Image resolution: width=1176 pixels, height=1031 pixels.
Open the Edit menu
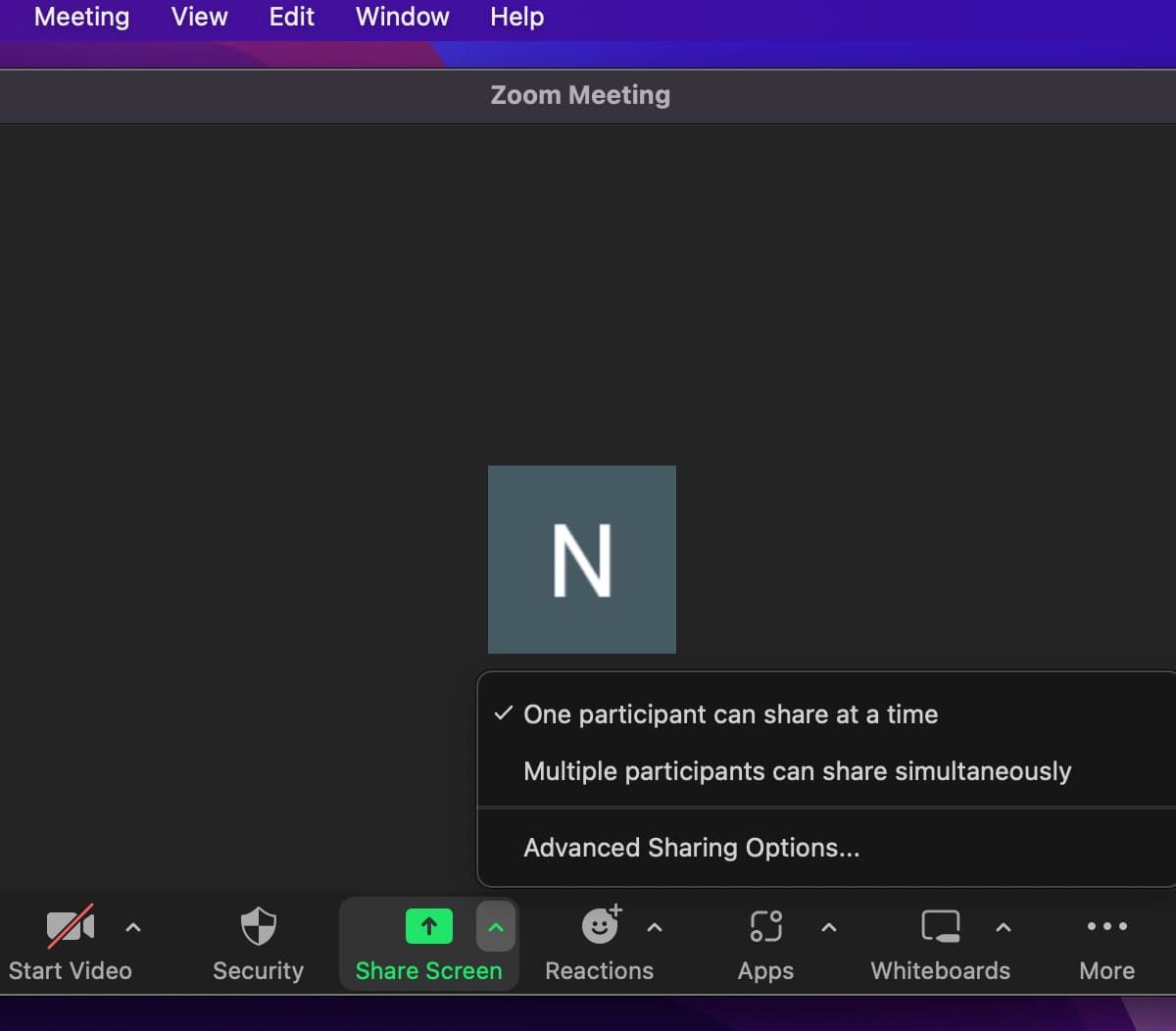291,17
